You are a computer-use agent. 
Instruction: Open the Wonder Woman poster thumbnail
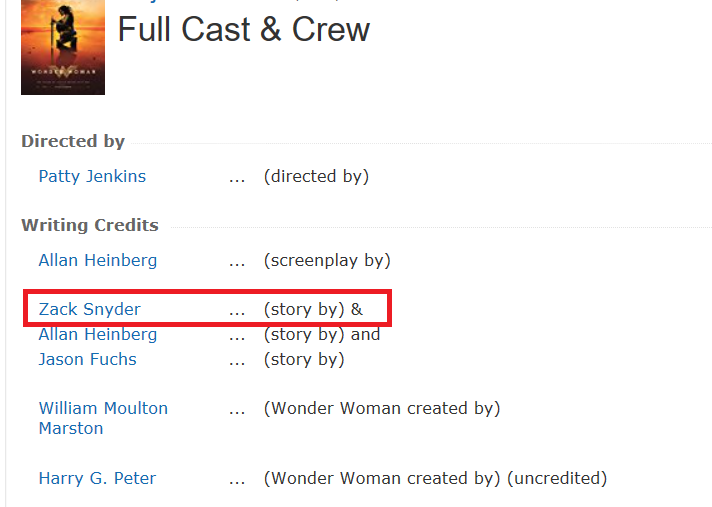[x=63, y=47]
